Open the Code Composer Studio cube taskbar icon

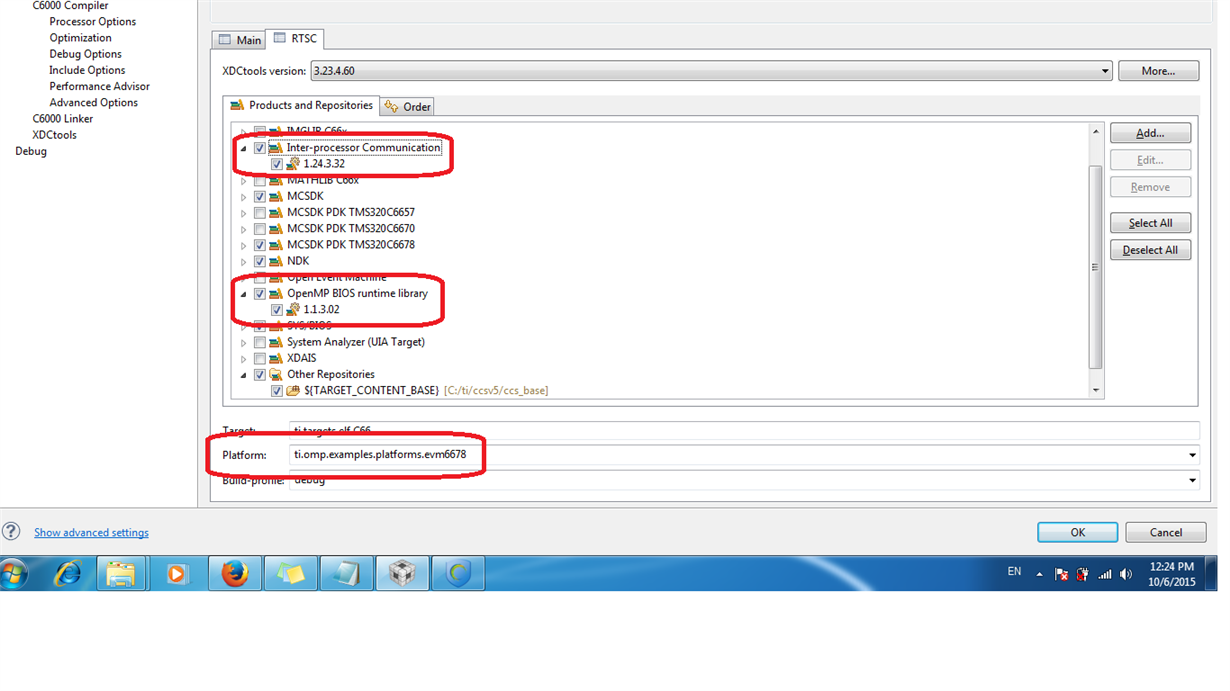click(402, 574)
